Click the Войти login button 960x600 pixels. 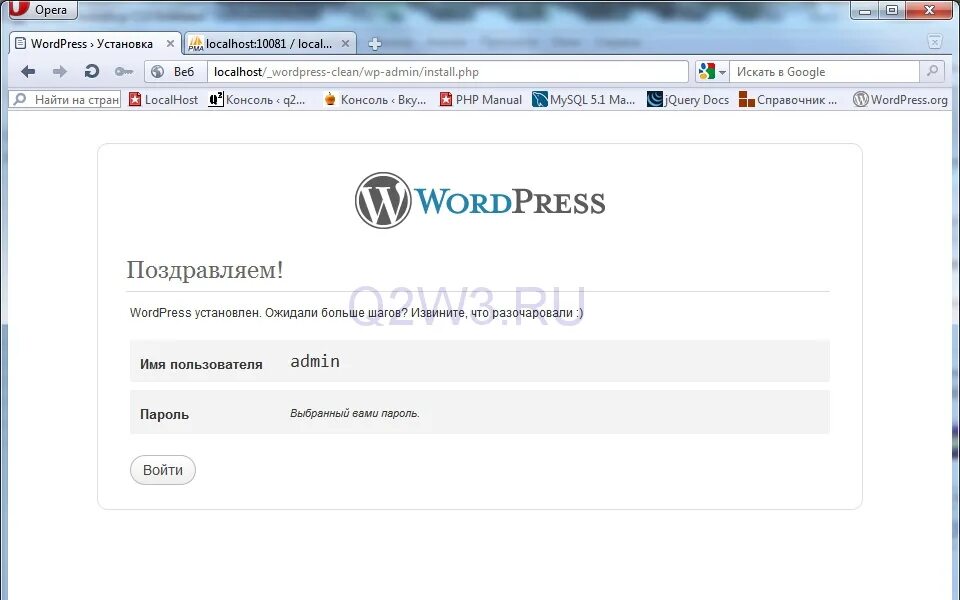(163, 470)
